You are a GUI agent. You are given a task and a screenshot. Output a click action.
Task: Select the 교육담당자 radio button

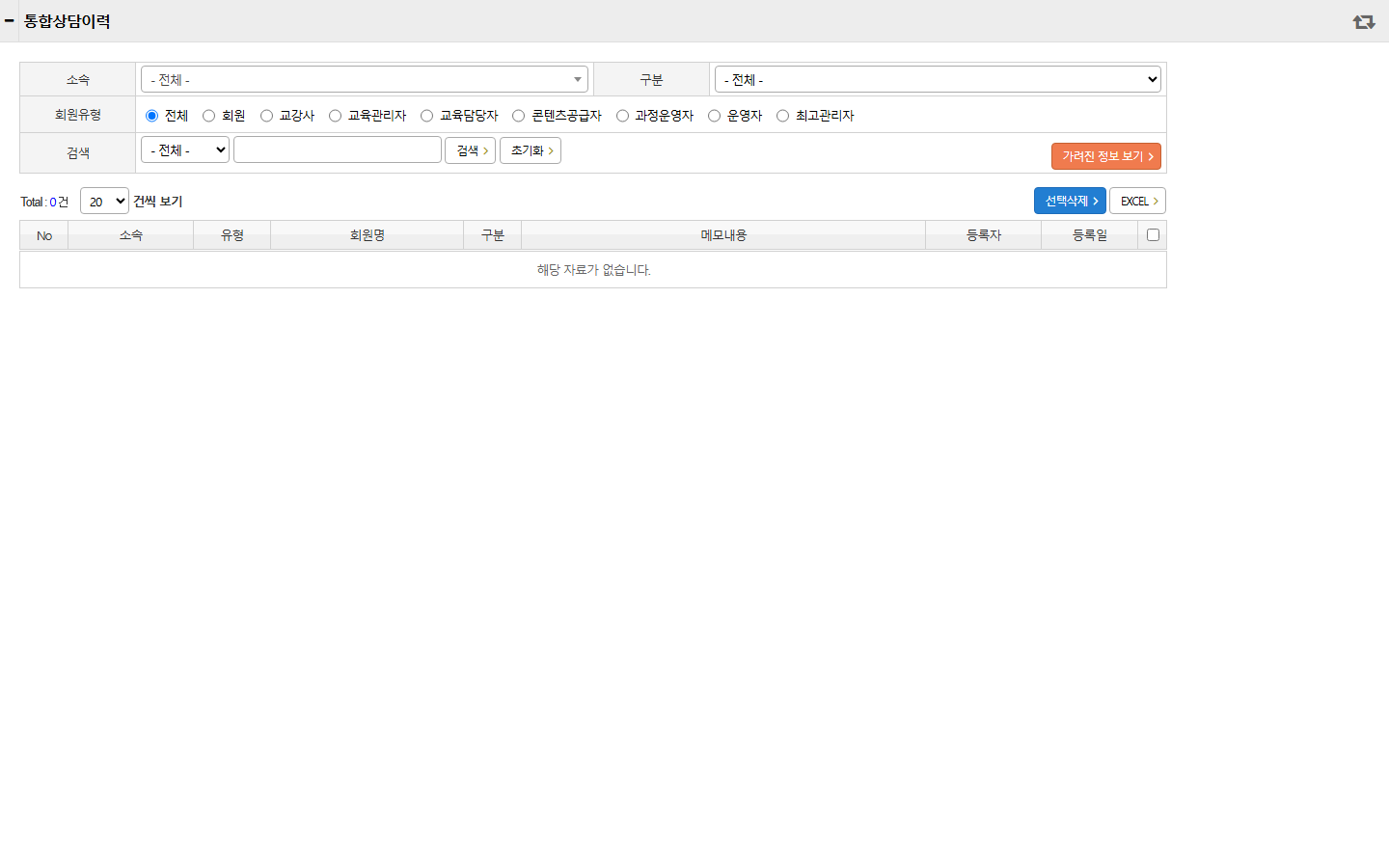(x=426, y=116)
